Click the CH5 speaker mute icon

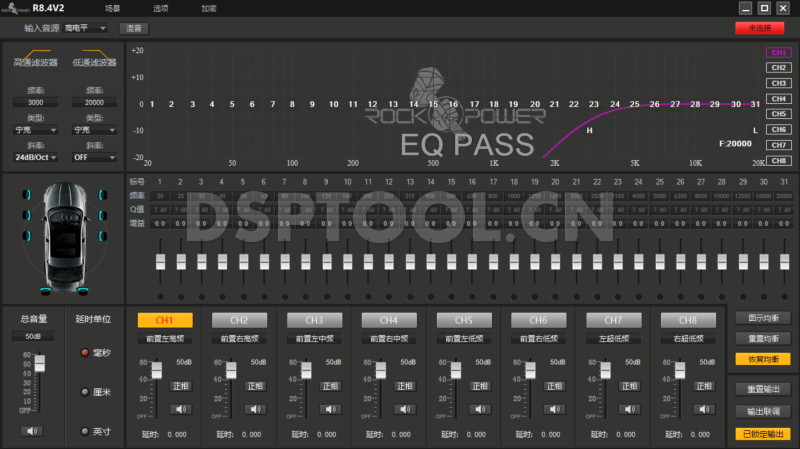481,408
